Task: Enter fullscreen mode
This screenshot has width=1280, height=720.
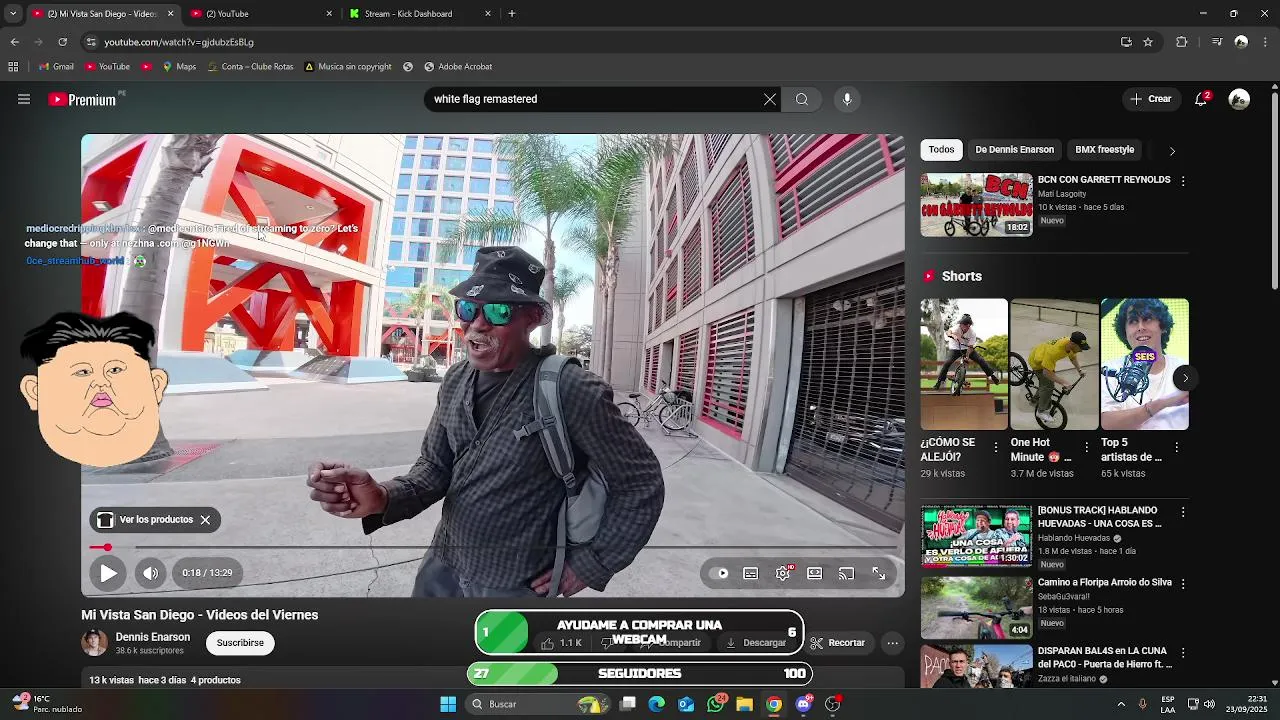Action: (879, 573)
